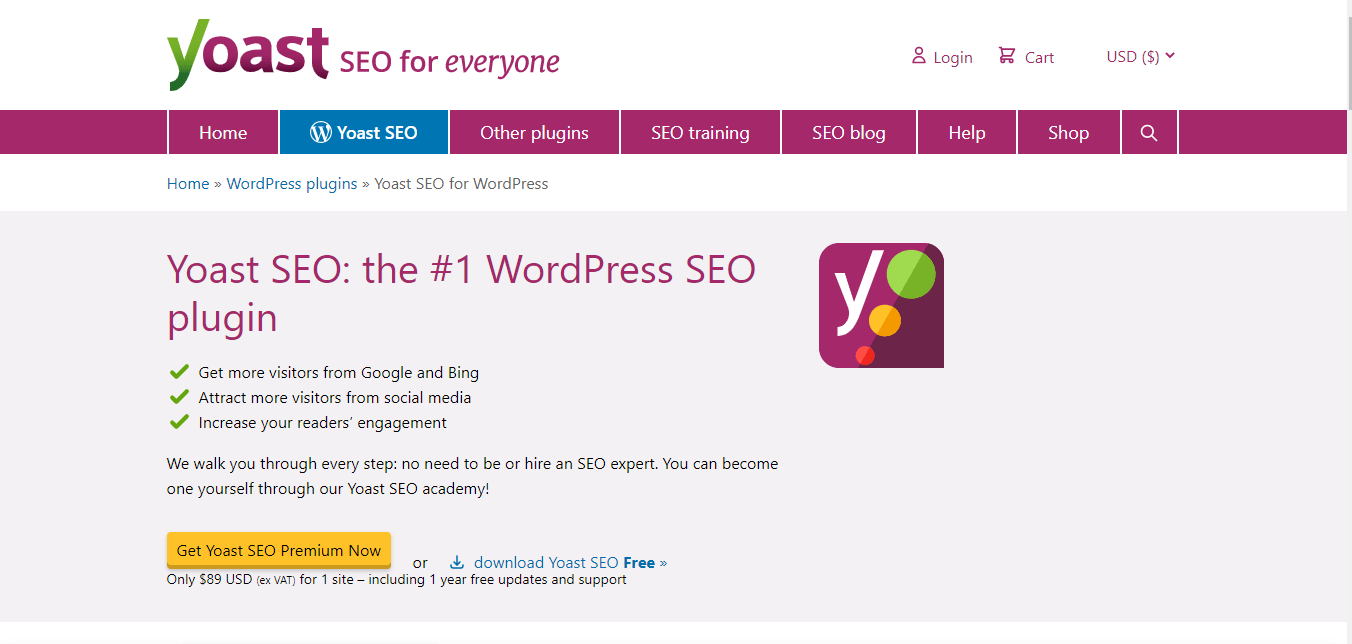
Task: Open the SEO training menu item
Action: (700, 133)
